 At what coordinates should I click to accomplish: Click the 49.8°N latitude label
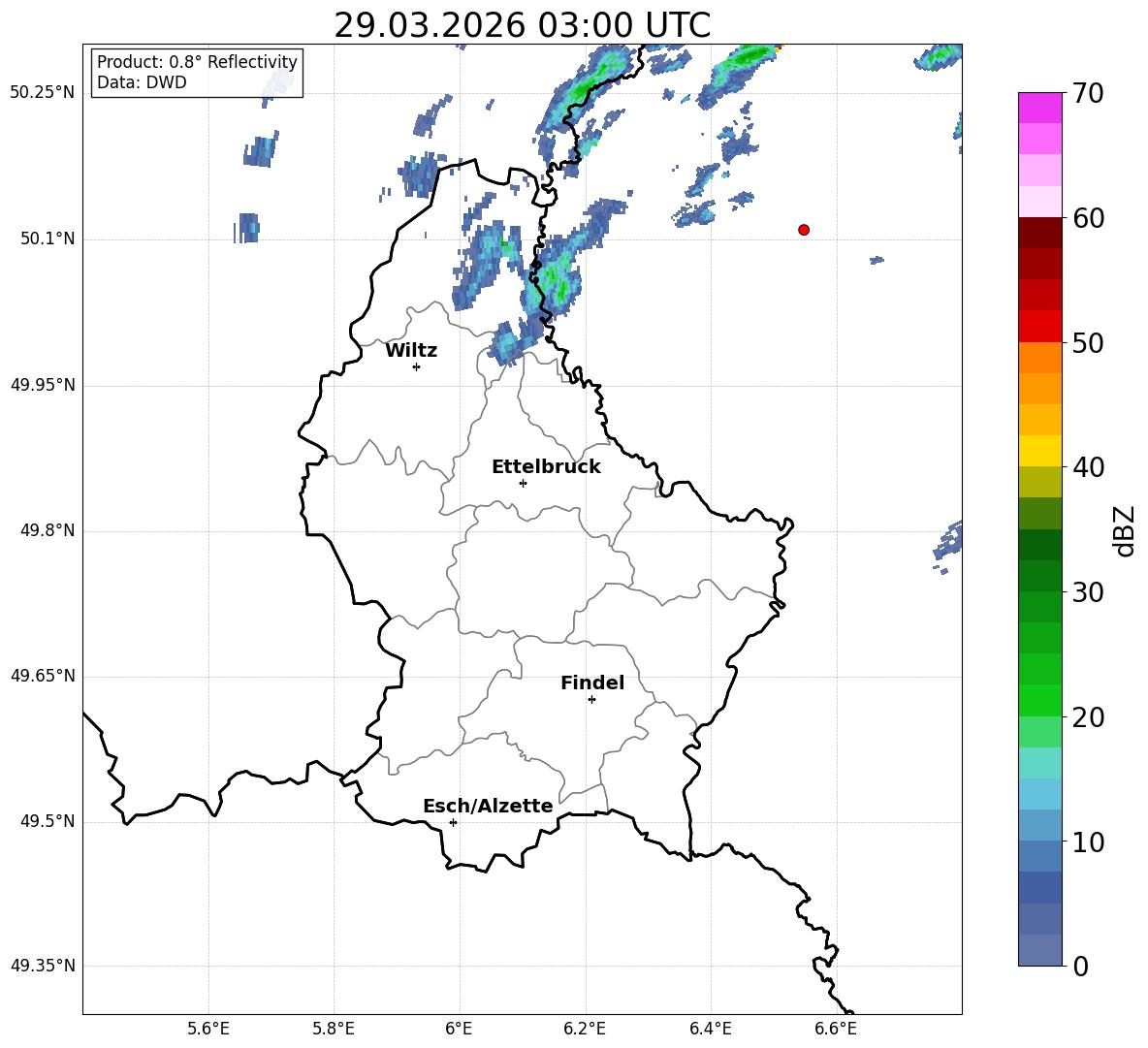(x=48, y=530)
